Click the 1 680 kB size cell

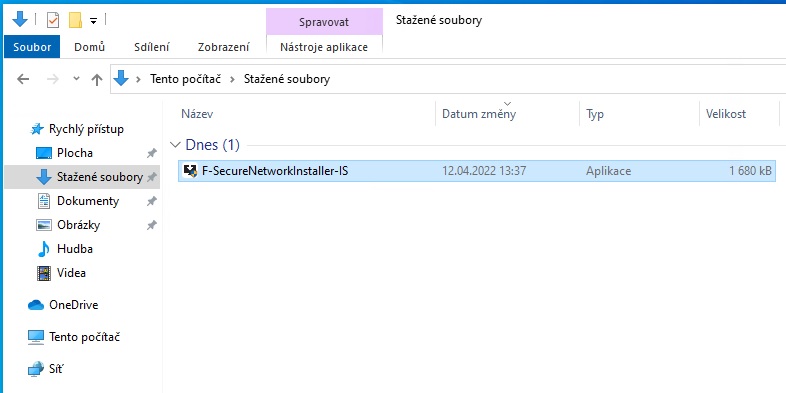(x=750, y=171)
